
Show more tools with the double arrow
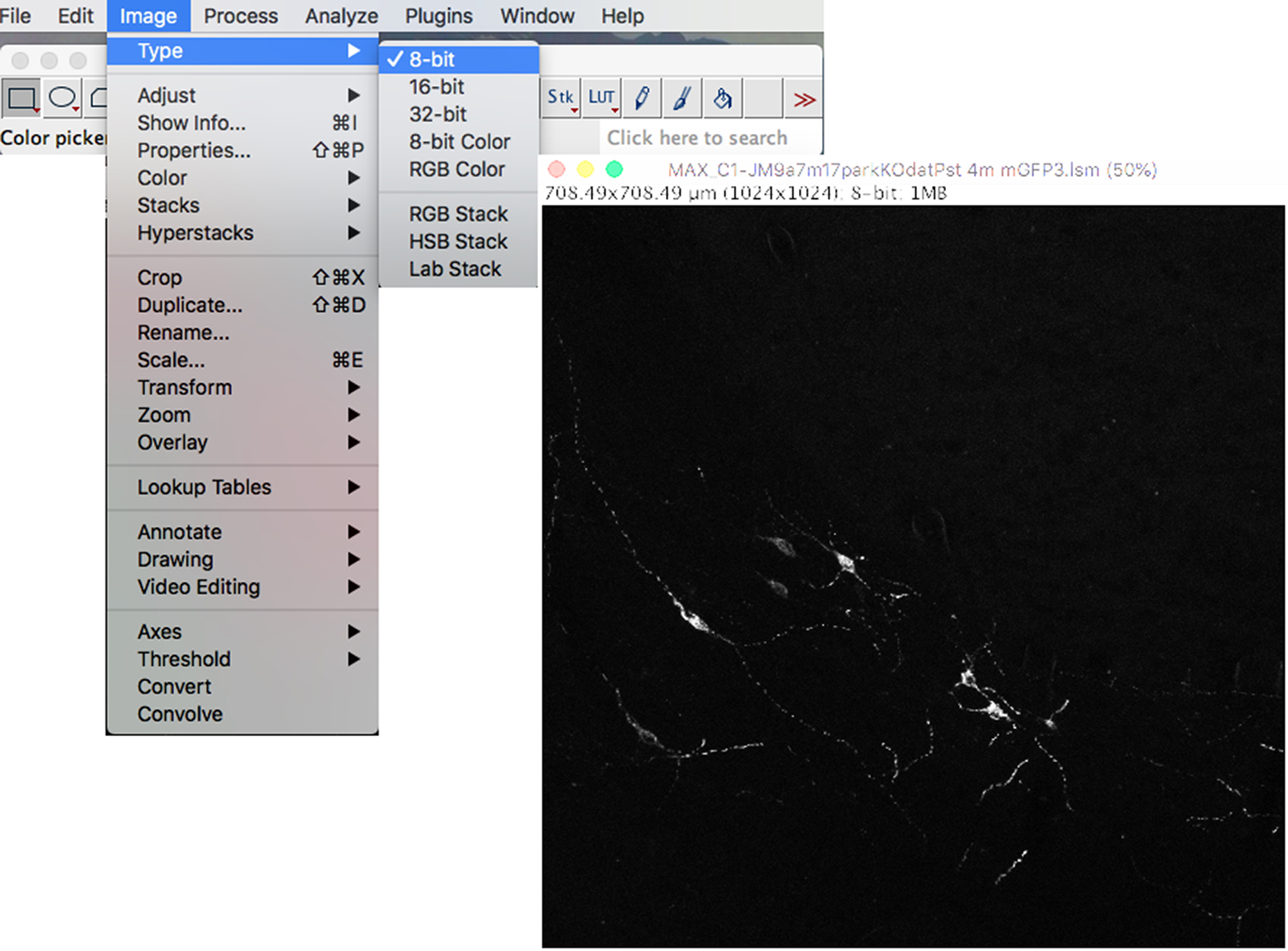[x=803, y=99]
